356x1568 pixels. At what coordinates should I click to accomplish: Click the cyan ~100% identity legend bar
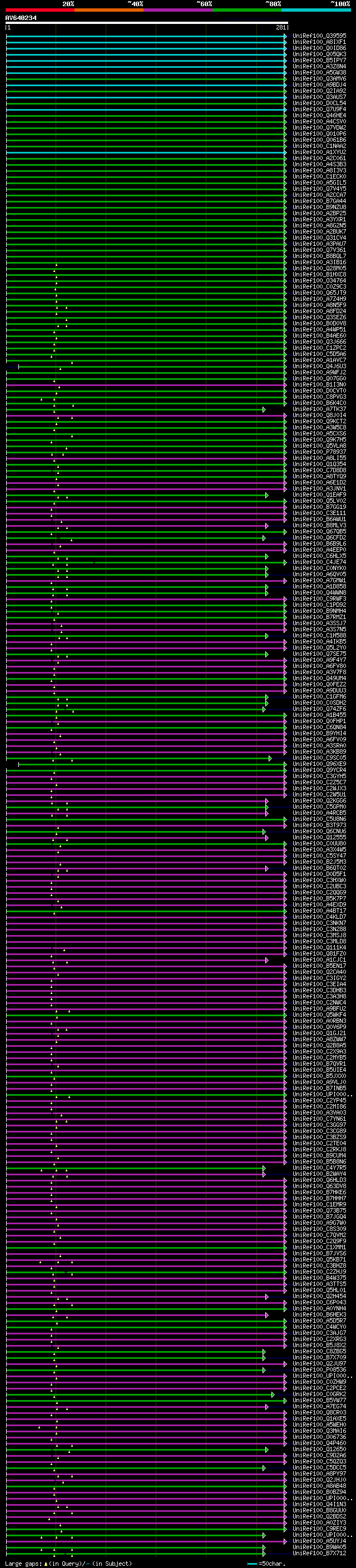point(316,10)
